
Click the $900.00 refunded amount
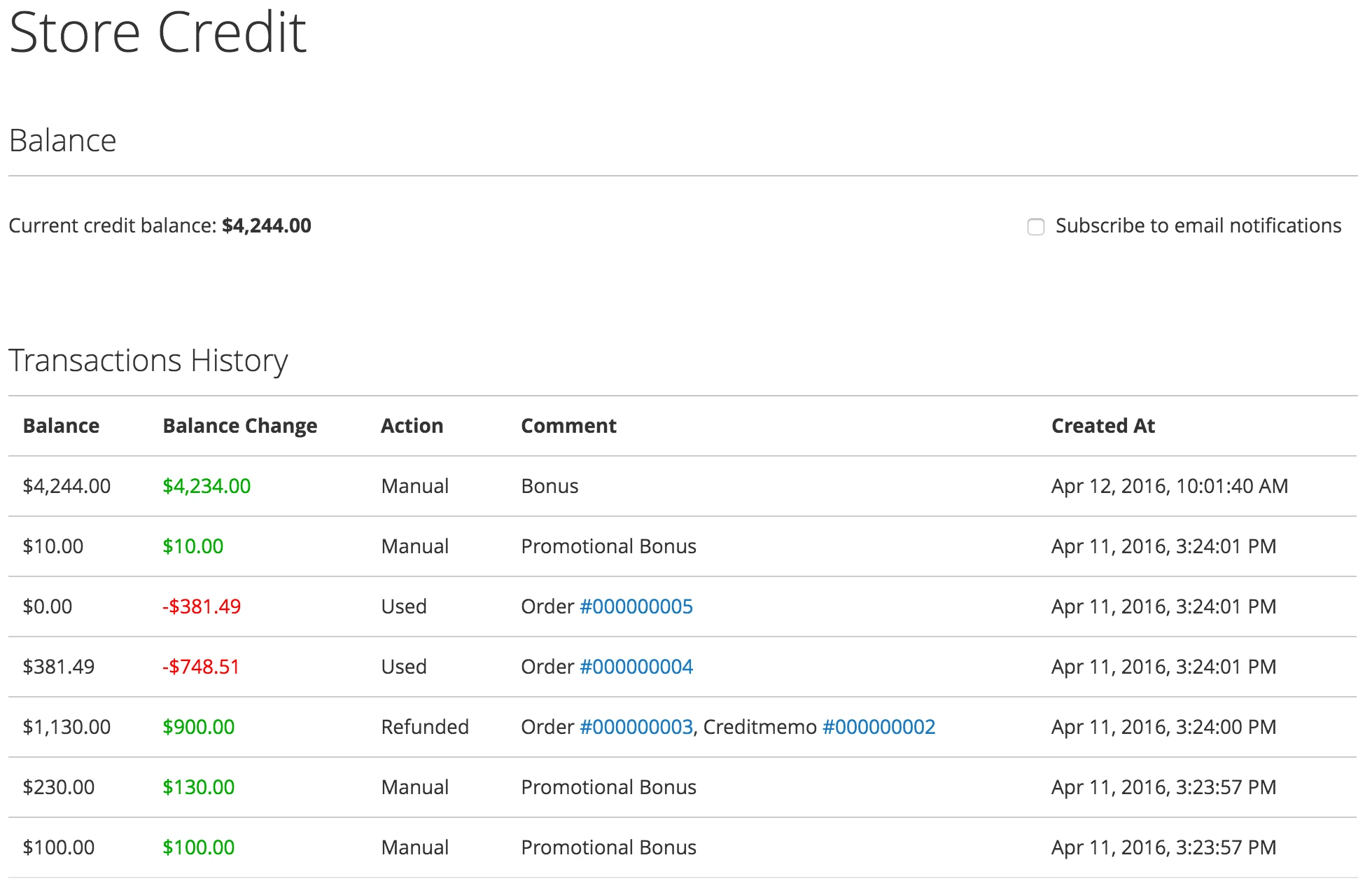pos(198,727)
